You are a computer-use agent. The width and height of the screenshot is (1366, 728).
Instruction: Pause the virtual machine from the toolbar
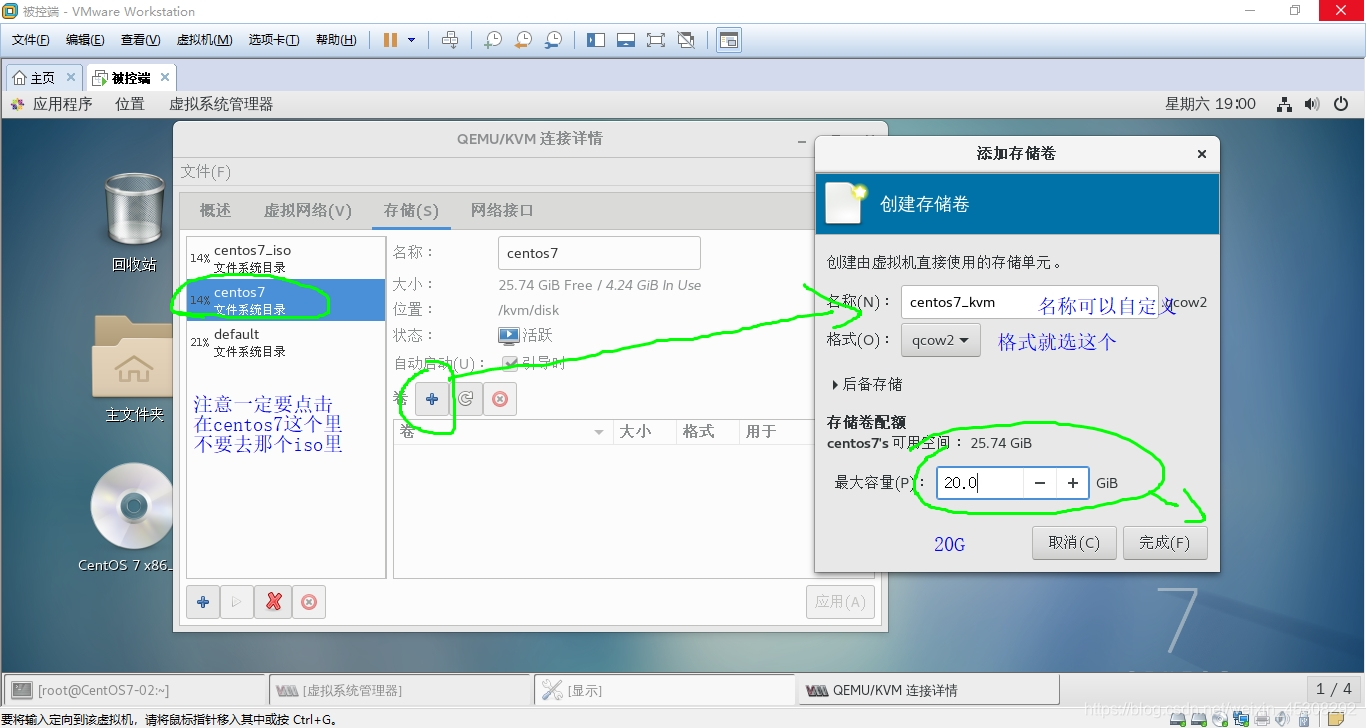(390, 40)
